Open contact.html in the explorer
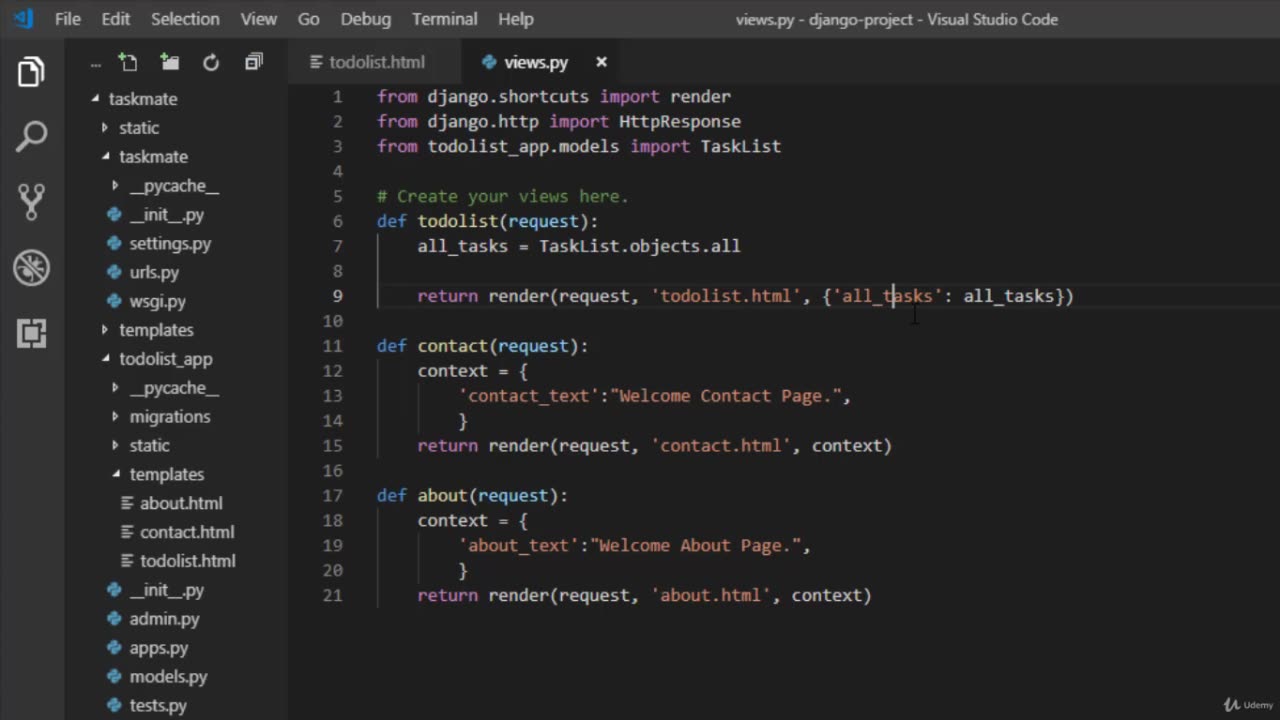1280x720 pixels. coord(187,532)
